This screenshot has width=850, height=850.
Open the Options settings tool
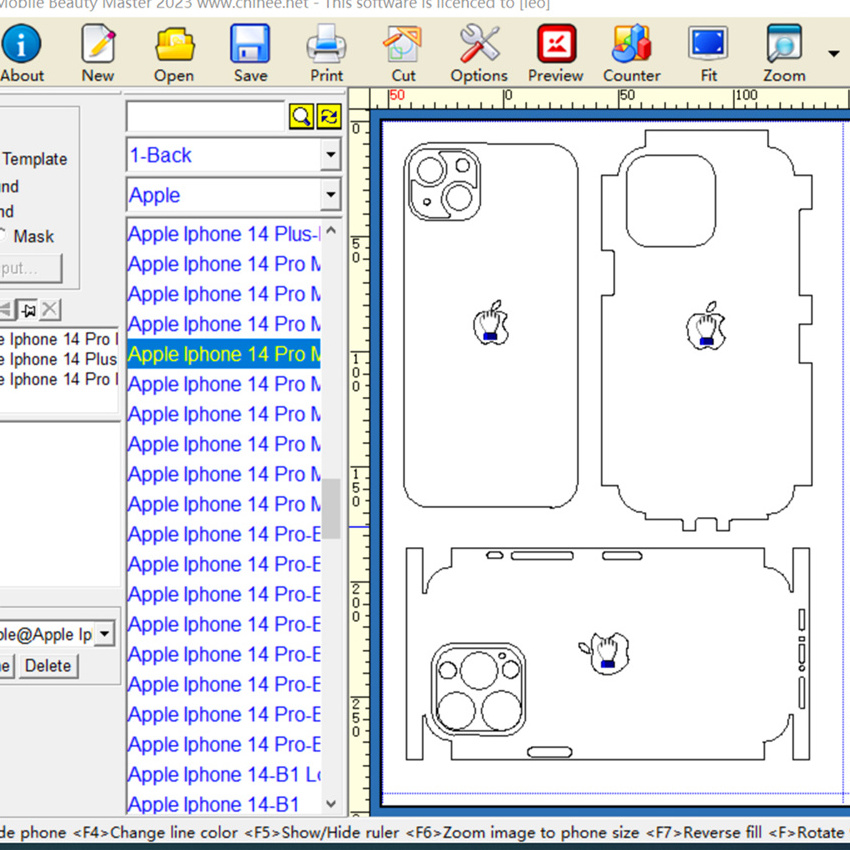coord(479,54)
